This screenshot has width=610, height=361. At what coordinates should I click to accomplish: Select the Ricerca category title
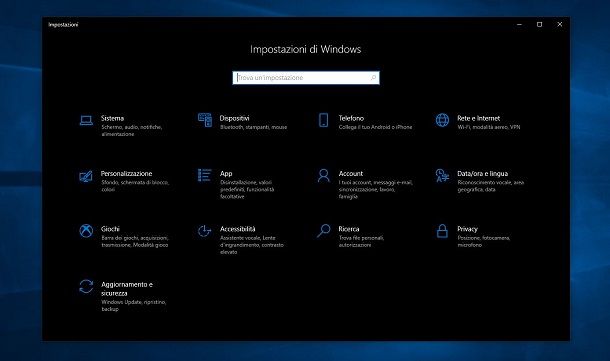click(x=349, y=229)
